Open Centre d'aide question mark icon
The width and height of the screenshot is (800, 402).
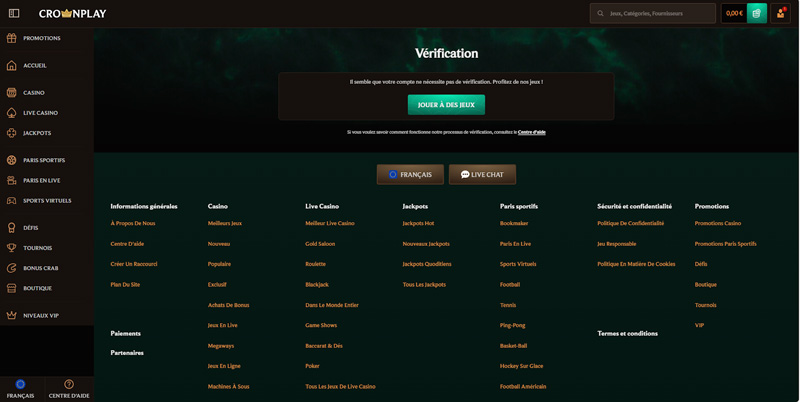[69, 384]
